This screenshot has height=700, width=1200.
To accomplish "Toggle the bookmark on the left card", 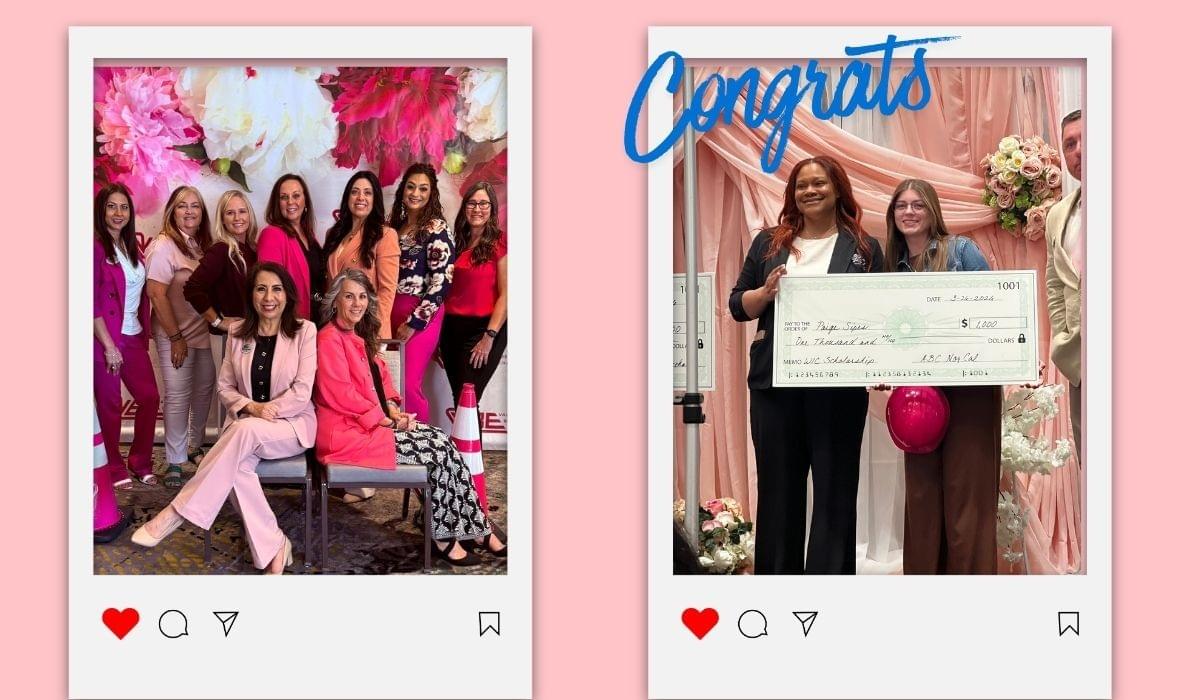I will [489, 624].
